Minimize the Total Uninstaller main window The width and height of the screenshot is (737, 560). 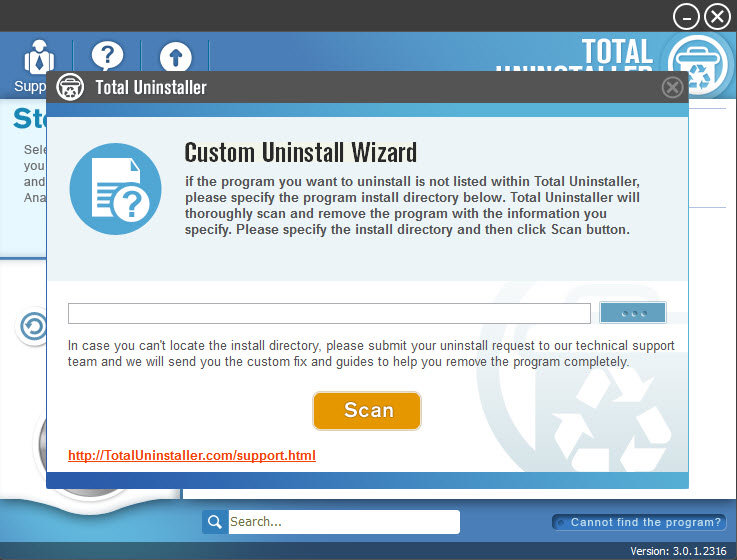(x=686, y=17)
